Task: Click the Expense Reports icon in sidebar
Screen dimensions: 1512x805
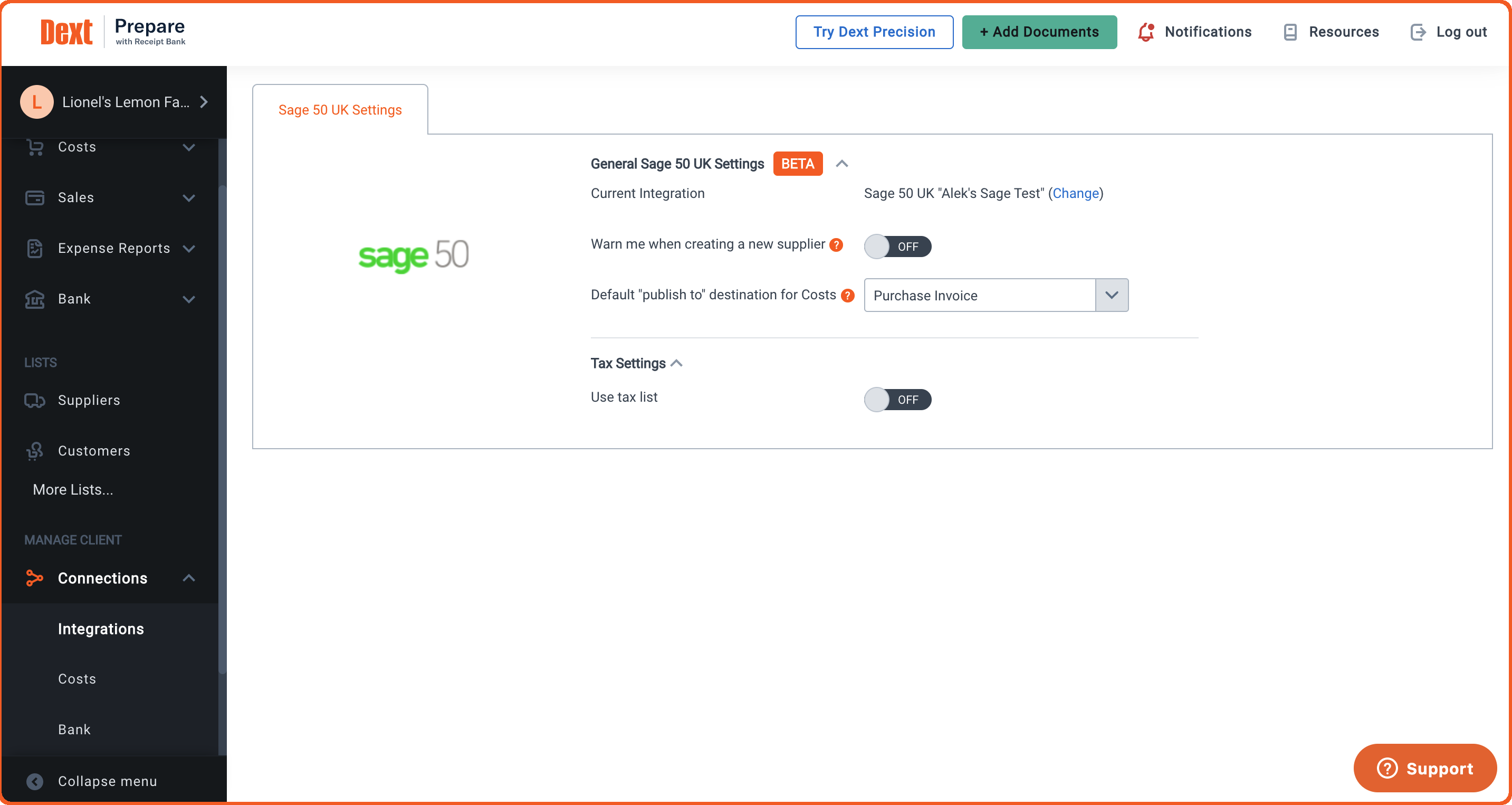Action: point(35,248)
